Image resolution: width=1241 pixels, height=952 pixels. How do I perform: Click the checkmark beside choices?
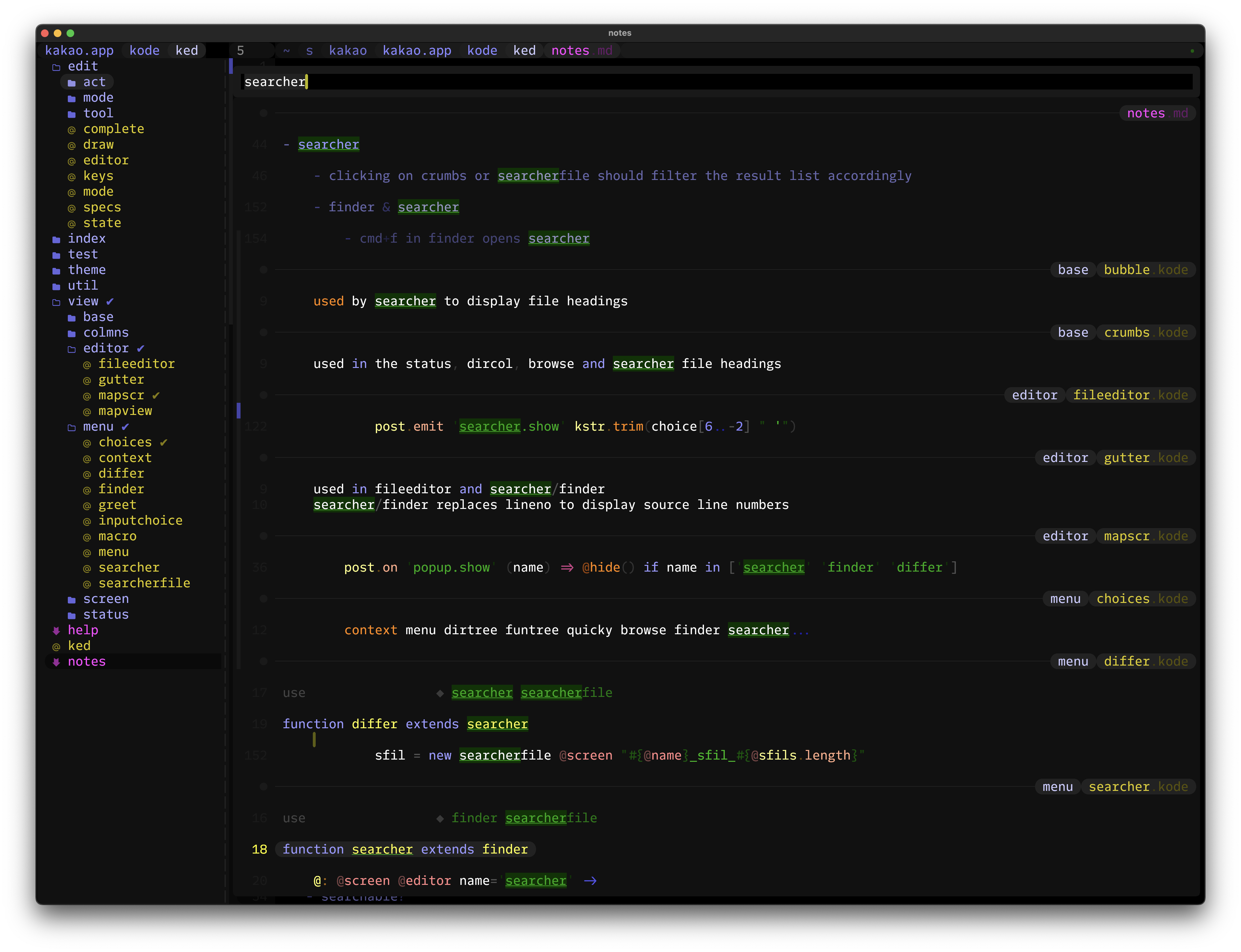pos(163,442)
